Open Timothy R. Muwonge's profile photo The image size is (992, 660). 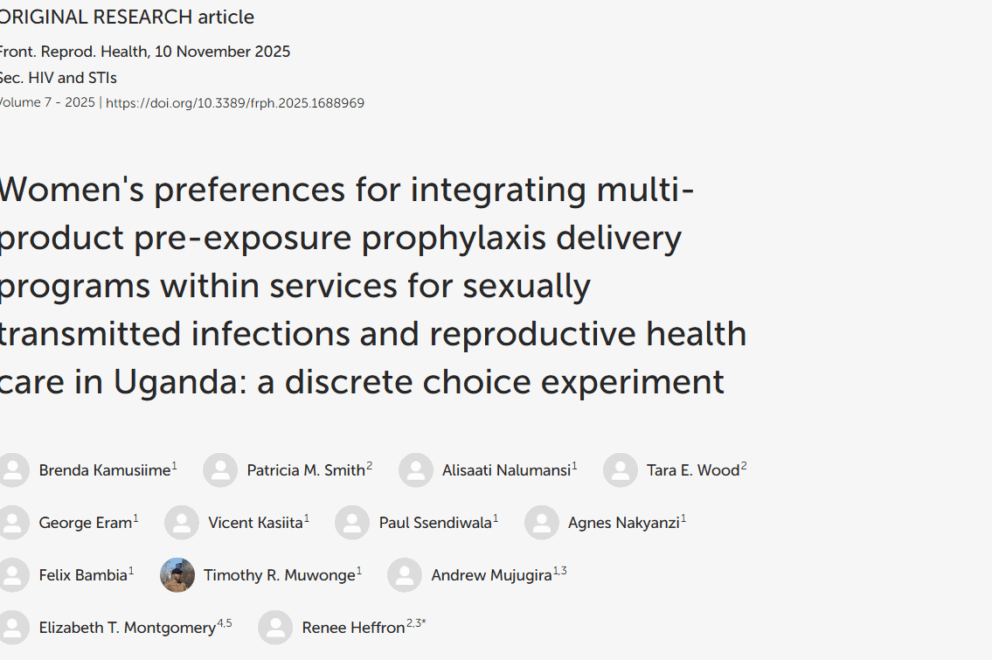(x=177, y=575)
